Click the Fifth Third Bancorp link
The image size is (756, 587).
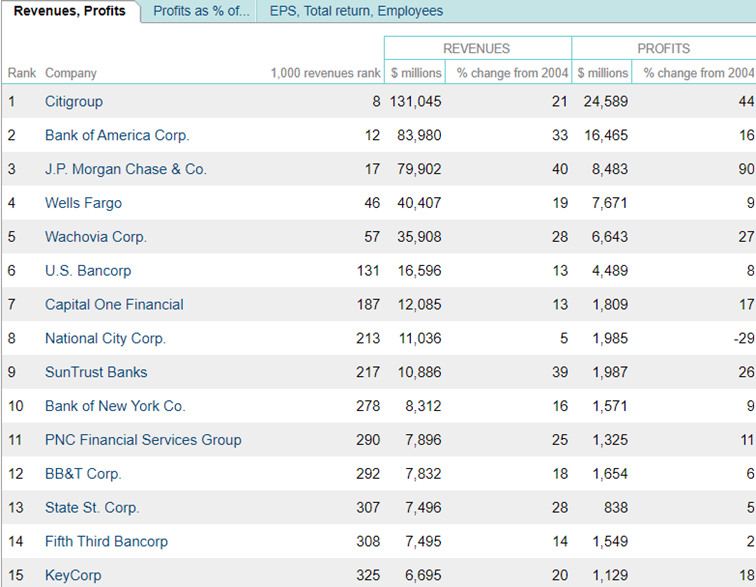(x=106, y=541)
